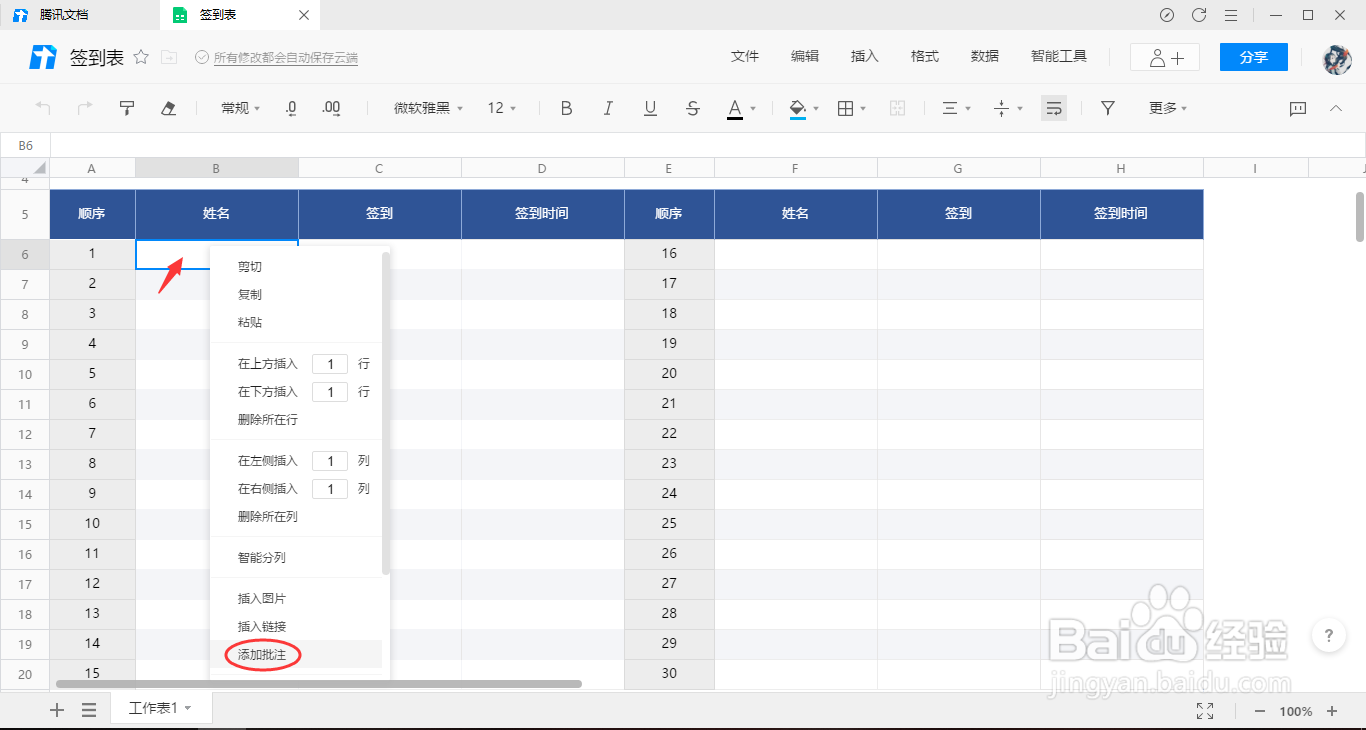The width and height of the screenshot is (1366, 730).
Task: Open the 数据 menu
Action: [x=985, y=57]
